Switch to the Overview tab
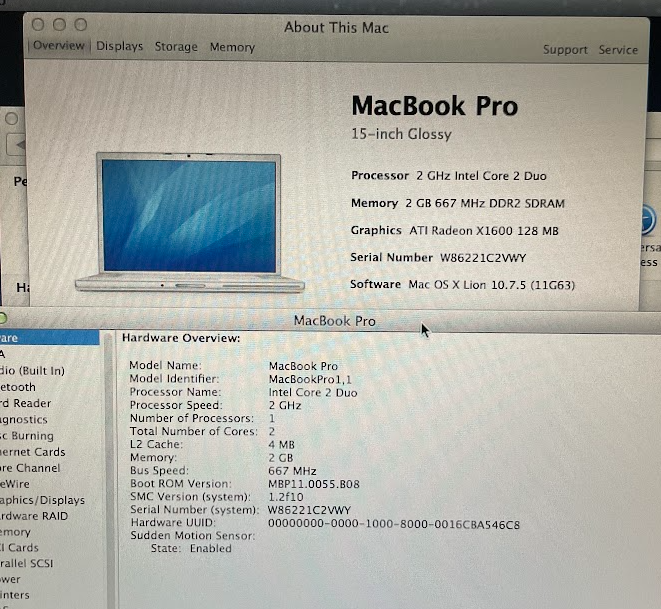Screen dimensions: 661x609 59,46
